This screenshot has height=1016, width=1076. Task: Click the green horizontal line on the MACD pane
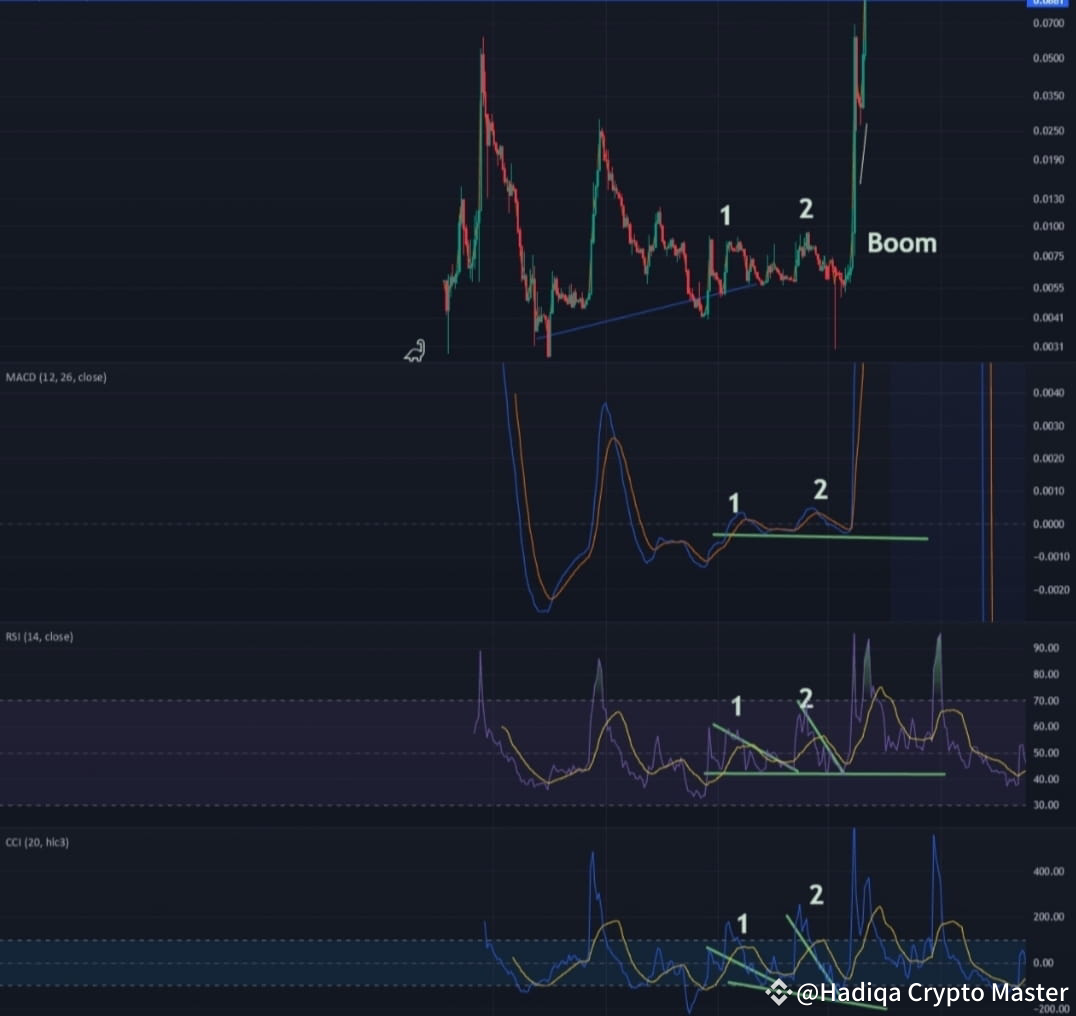[820, 538]
